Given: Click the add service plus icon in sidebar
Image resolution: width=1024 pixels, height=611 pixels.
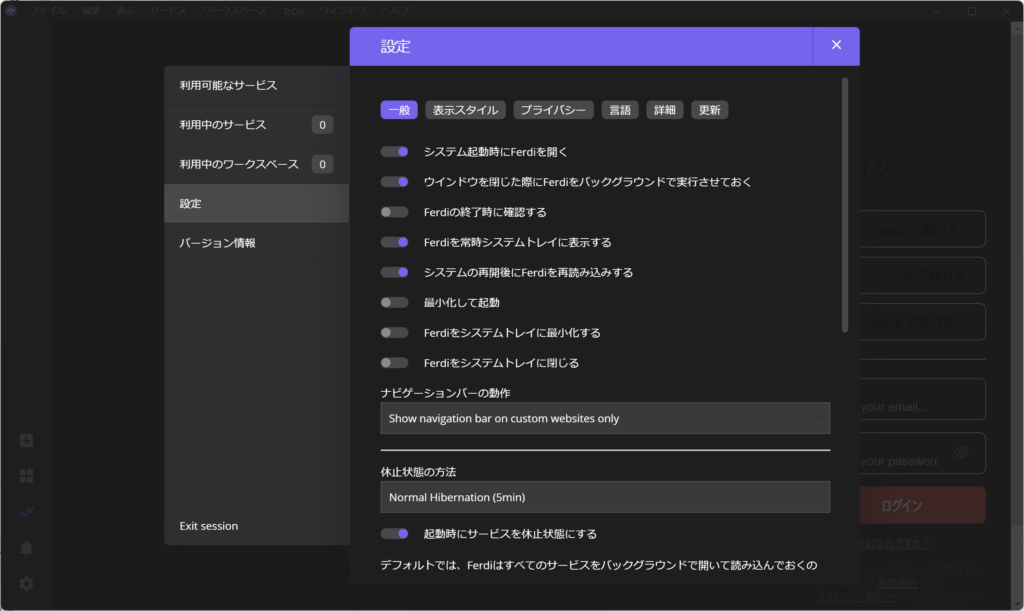Looking at the screenshot, I should (x=26, y=441).
